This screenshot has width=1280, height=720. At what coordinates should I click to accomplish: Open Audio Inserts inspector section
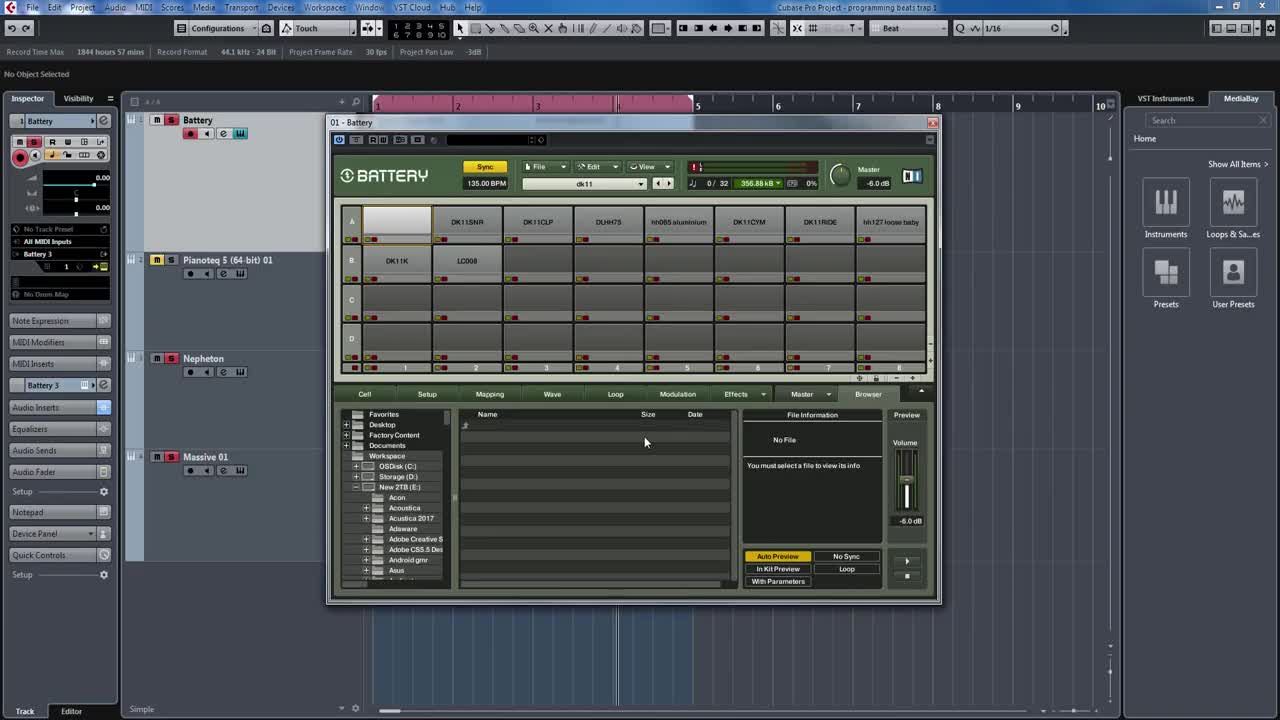(x=60, y=408)
